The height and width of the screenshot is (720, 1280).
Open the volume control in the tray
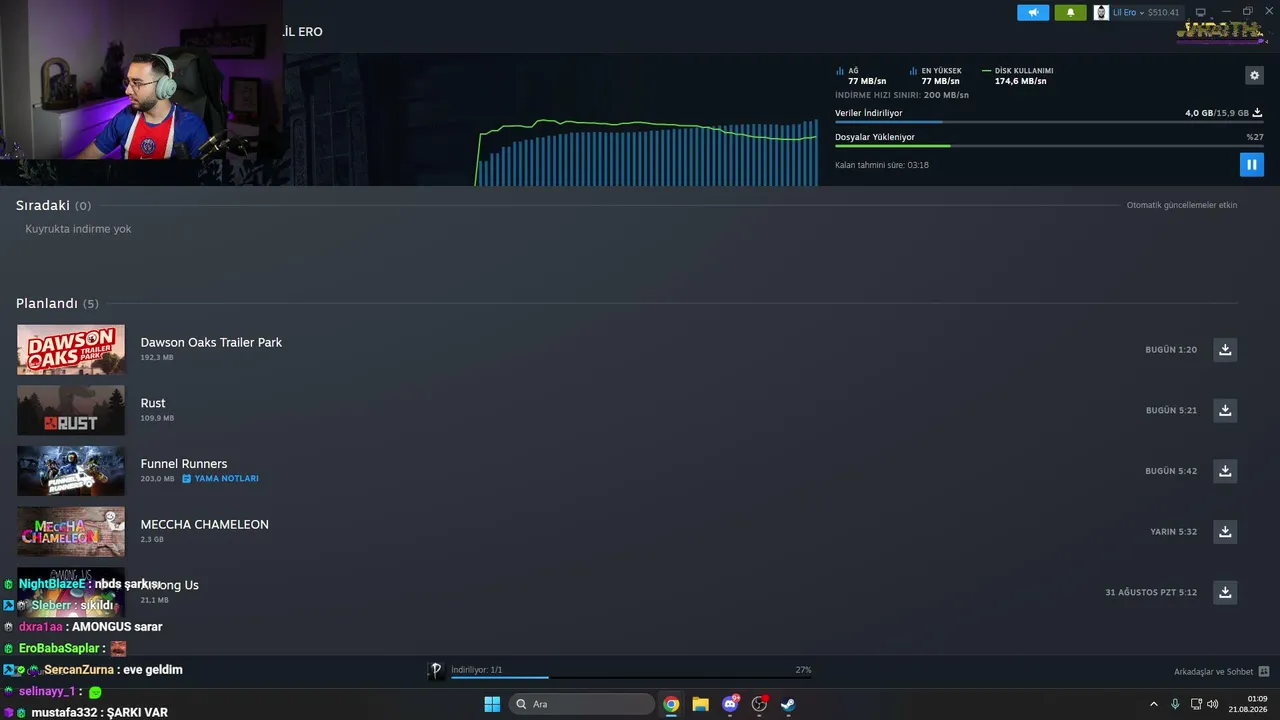(1213, 704)
